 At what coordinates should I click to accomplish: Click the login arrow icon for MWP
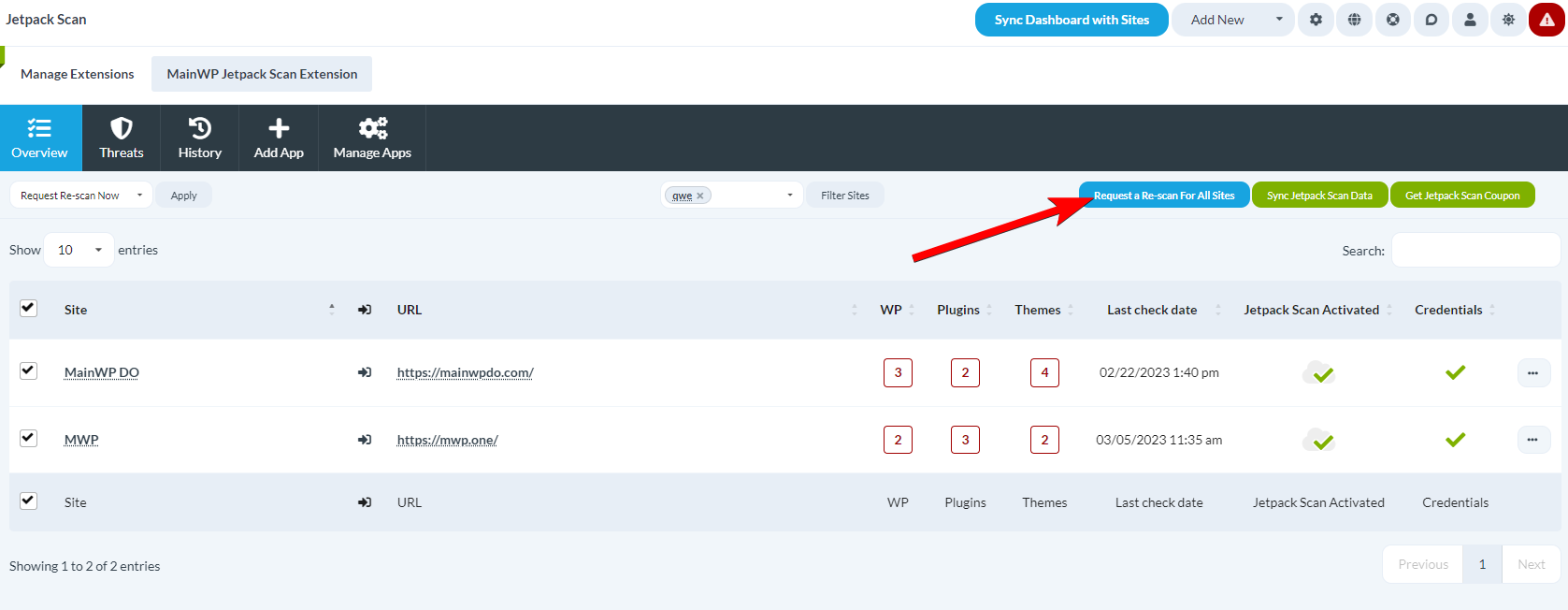point(365,440)
